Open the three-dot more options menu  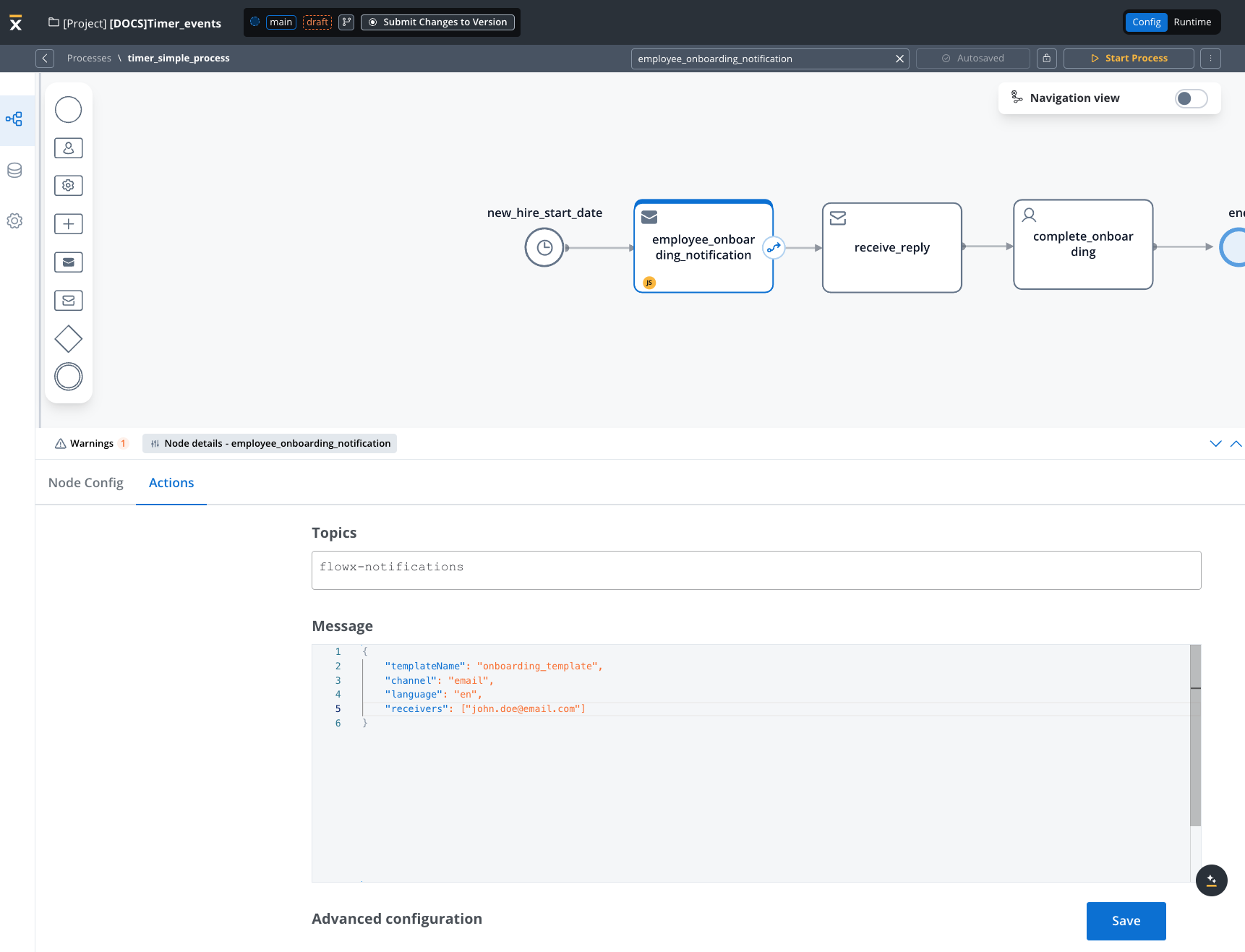[1210, 59]
